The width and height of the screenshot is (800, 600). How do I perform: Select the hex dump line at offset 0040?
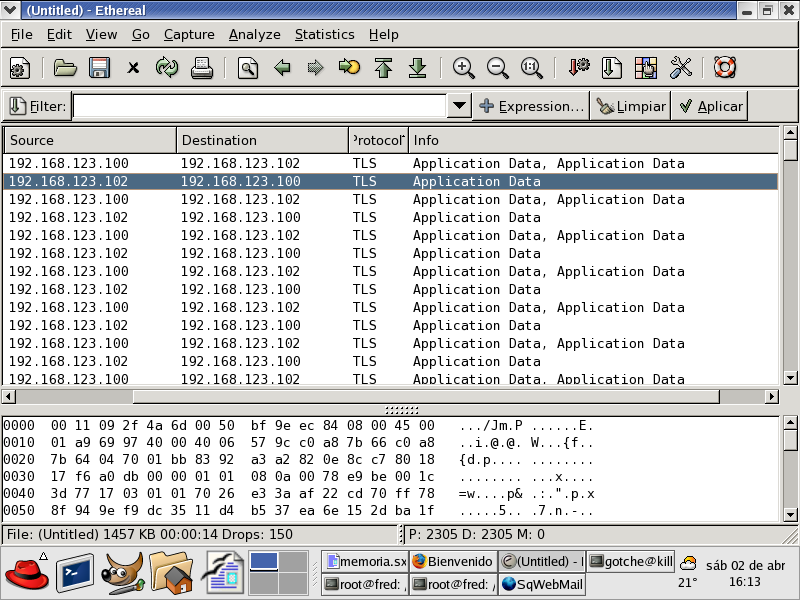299,493
